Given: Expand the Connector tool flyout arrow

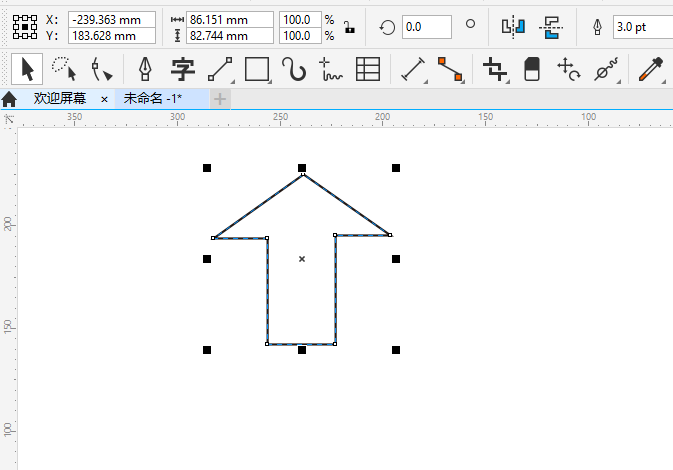Looking at the screenshot, I should 463,82.
